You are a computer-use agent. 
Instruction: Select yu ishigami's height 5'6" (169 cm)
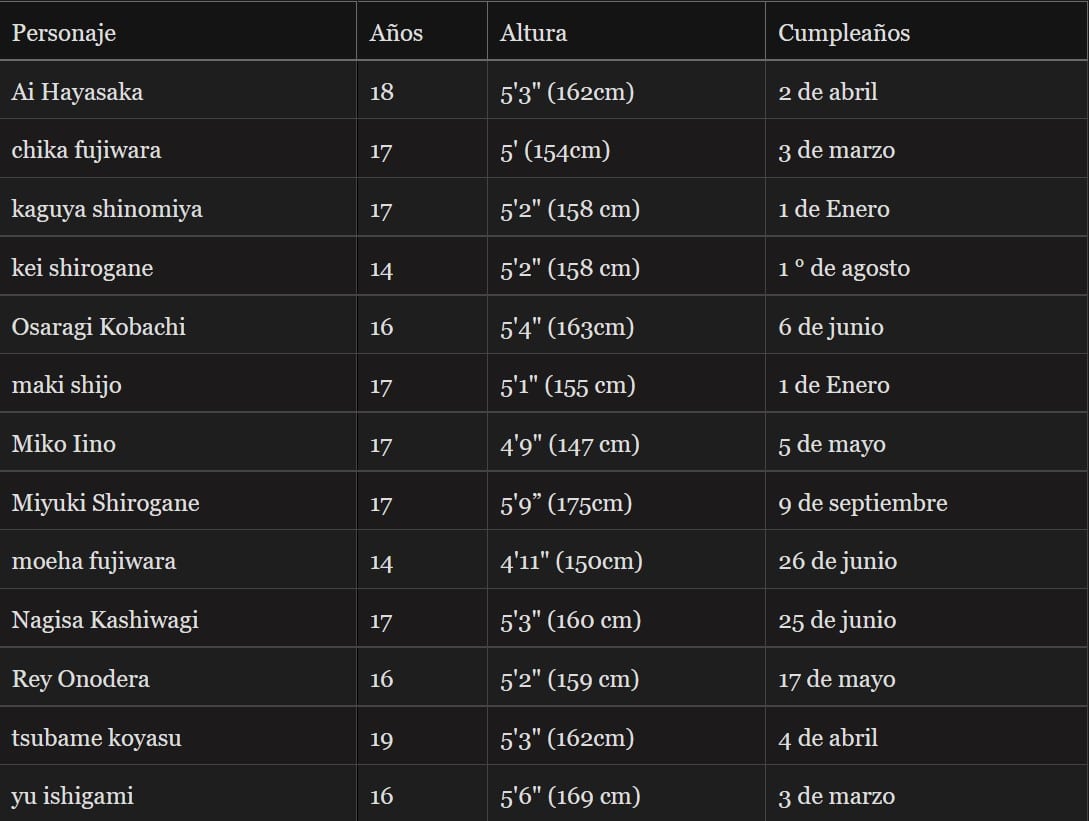[569, 797]
